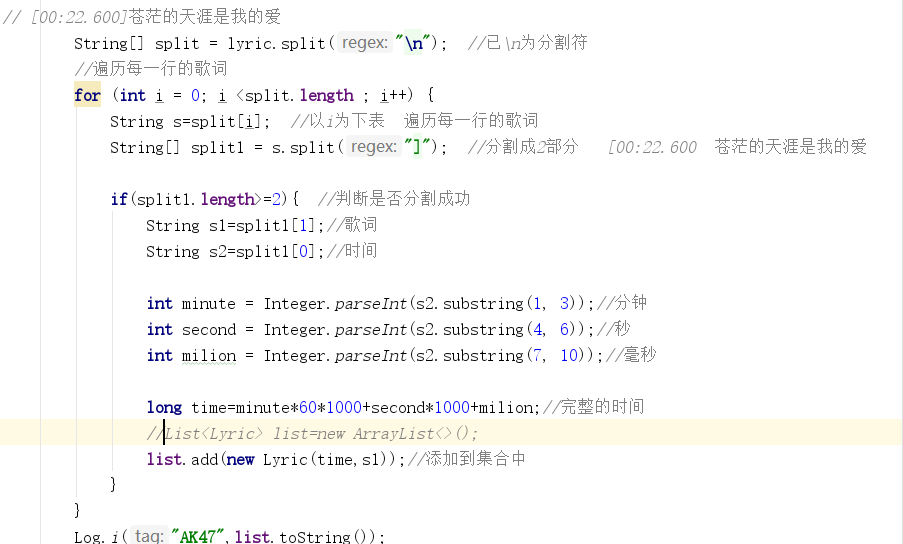903x544 pixels.
Task: Click the comment '//分钟'
Action: [x=622, y=303]
